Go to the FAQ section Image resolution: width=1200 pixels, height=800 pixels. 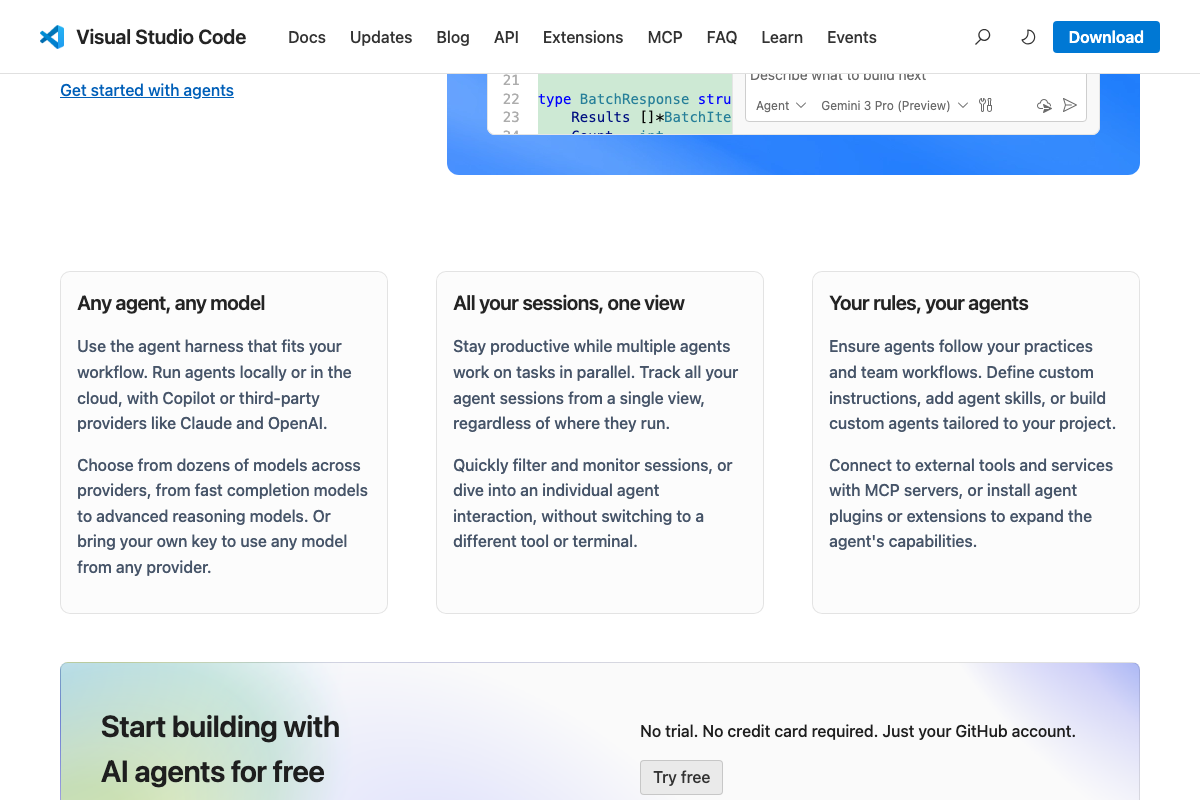point(721,37)
